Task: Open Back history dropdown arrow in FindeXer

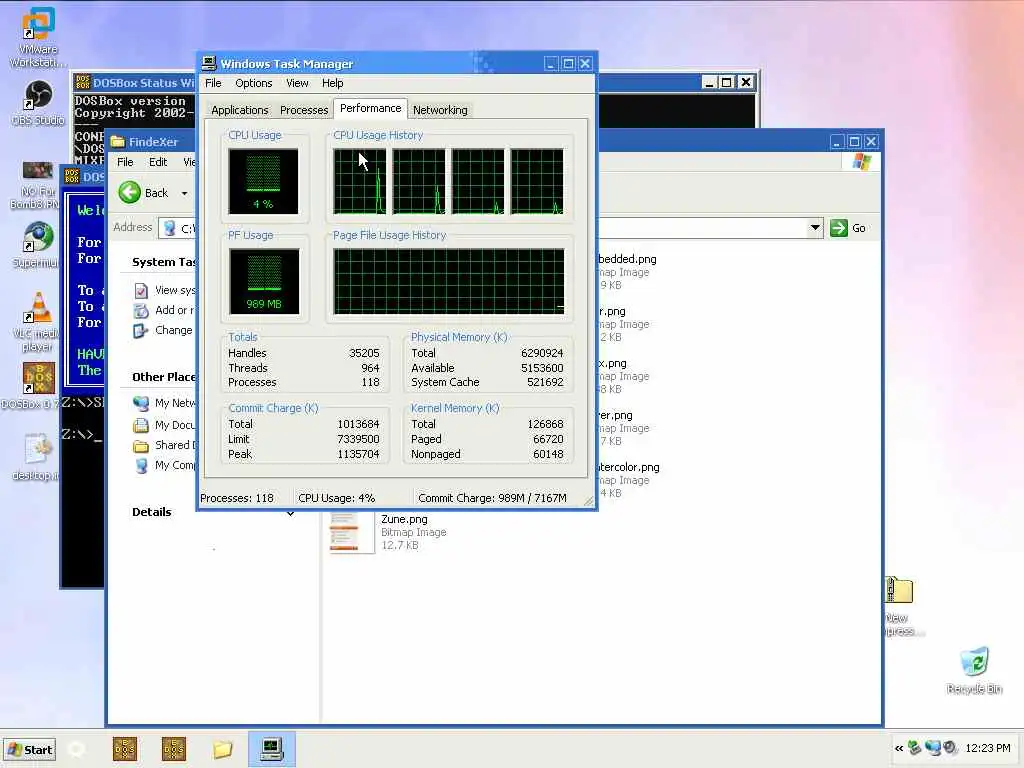Action: coord(185,193)
